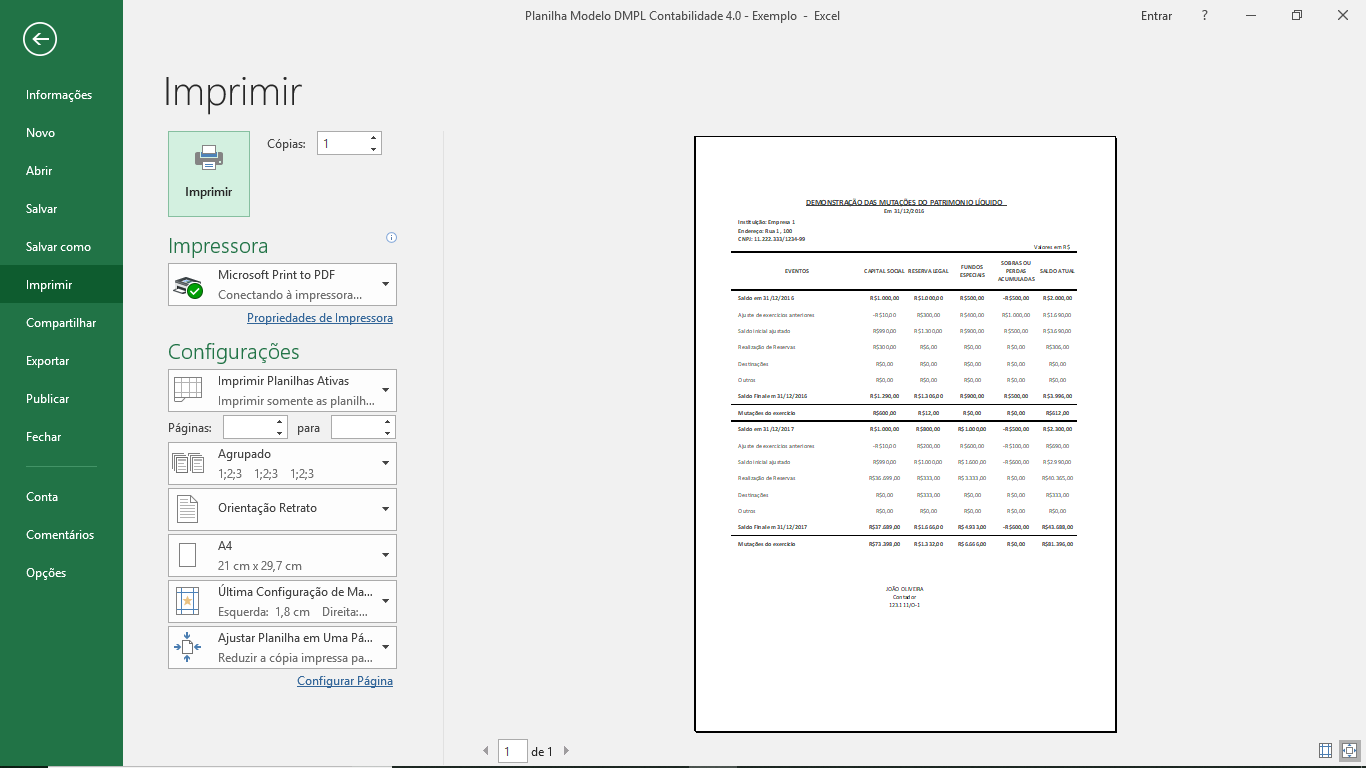The image size is (1366, 768).
Task: Click the Help question mark icon
Action: [x=1205, y=16]
